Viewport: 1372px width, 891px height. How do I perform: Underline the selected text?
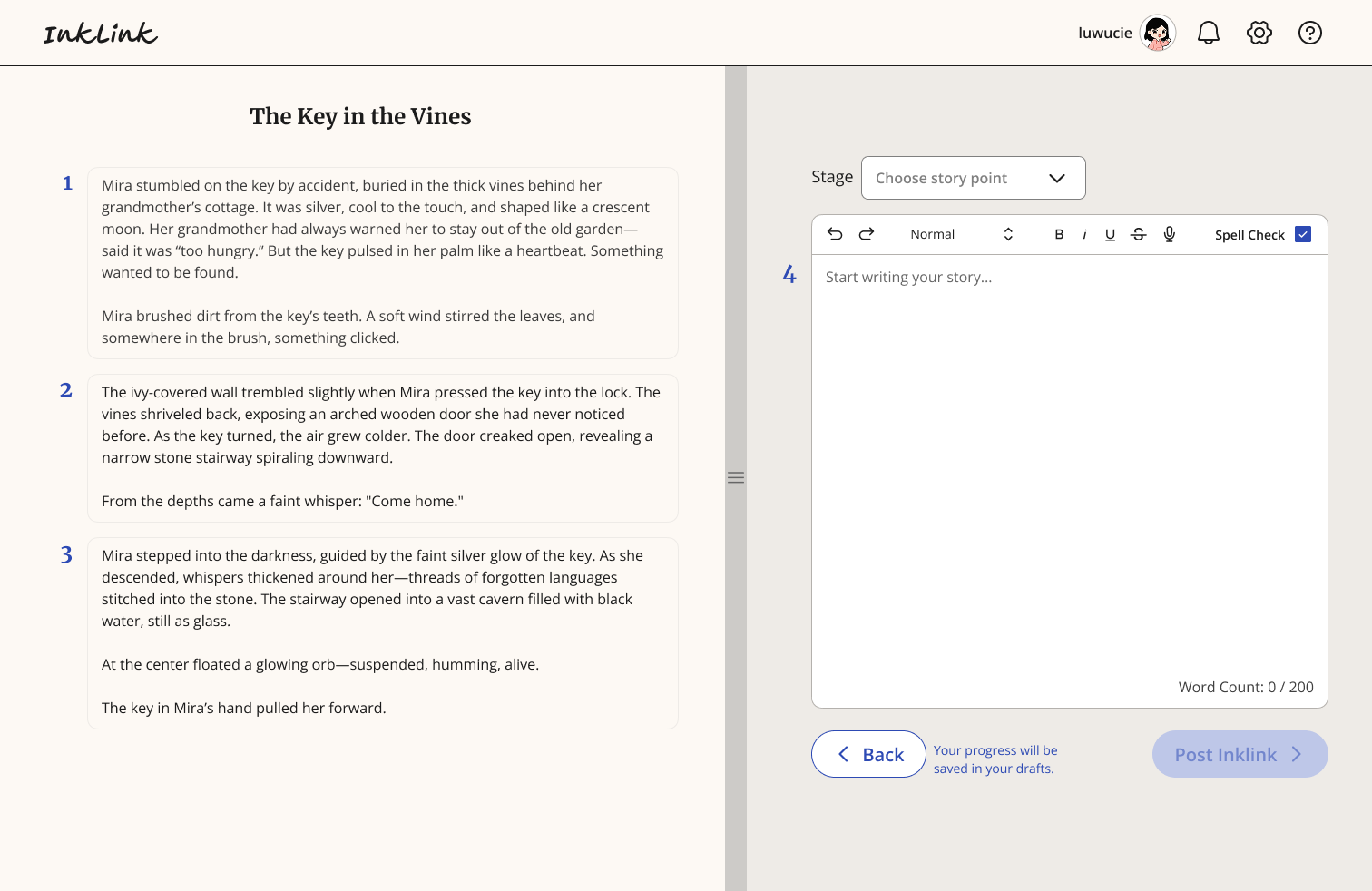1111,234
